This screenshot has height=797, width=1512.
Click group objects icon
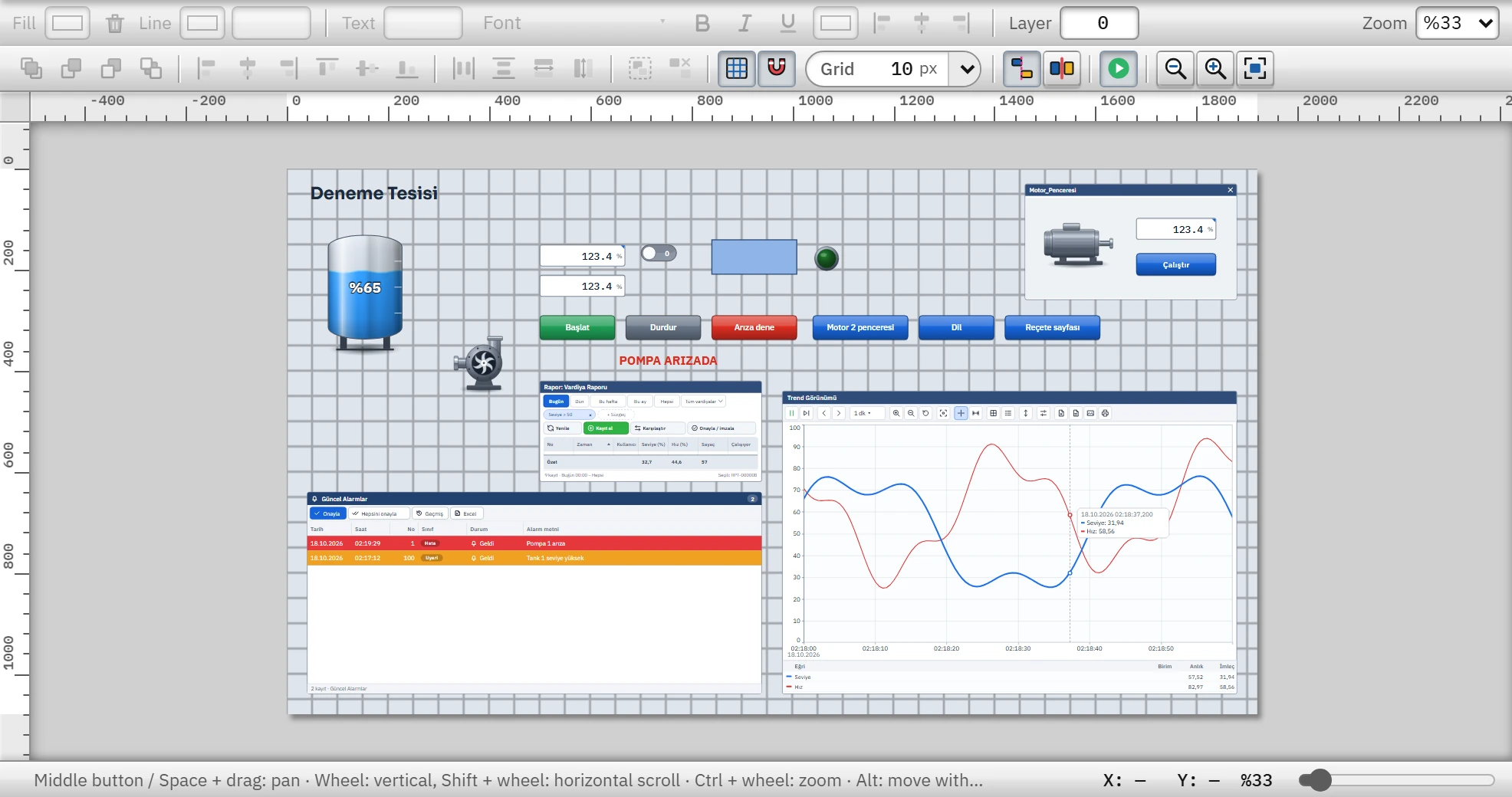[640, 68]
